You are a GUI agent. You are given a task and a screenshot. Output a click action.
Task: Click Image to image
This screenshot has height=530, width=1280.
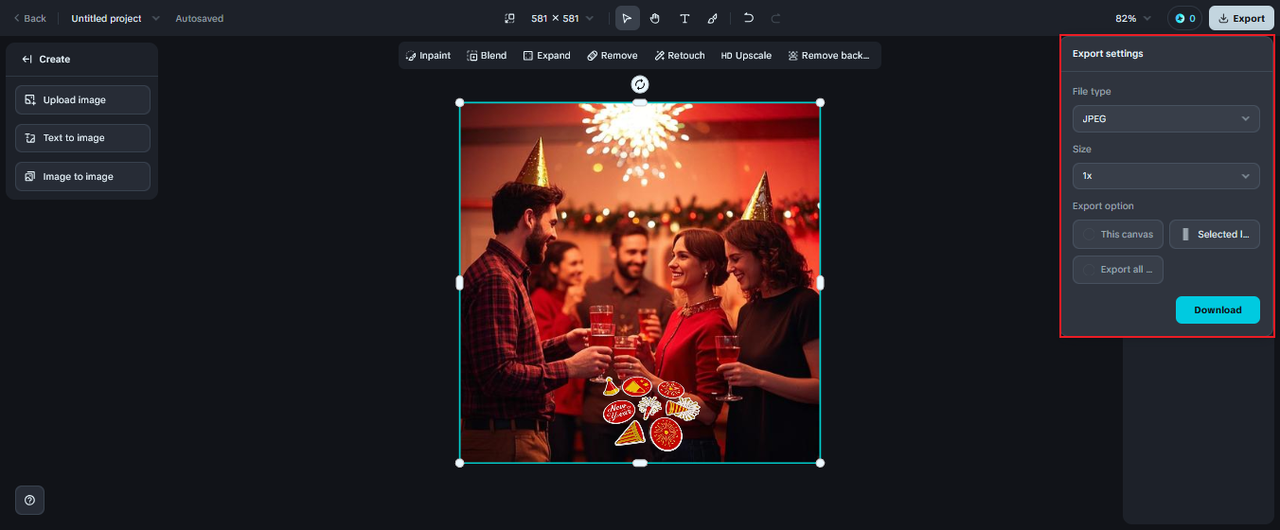(83, 176)
